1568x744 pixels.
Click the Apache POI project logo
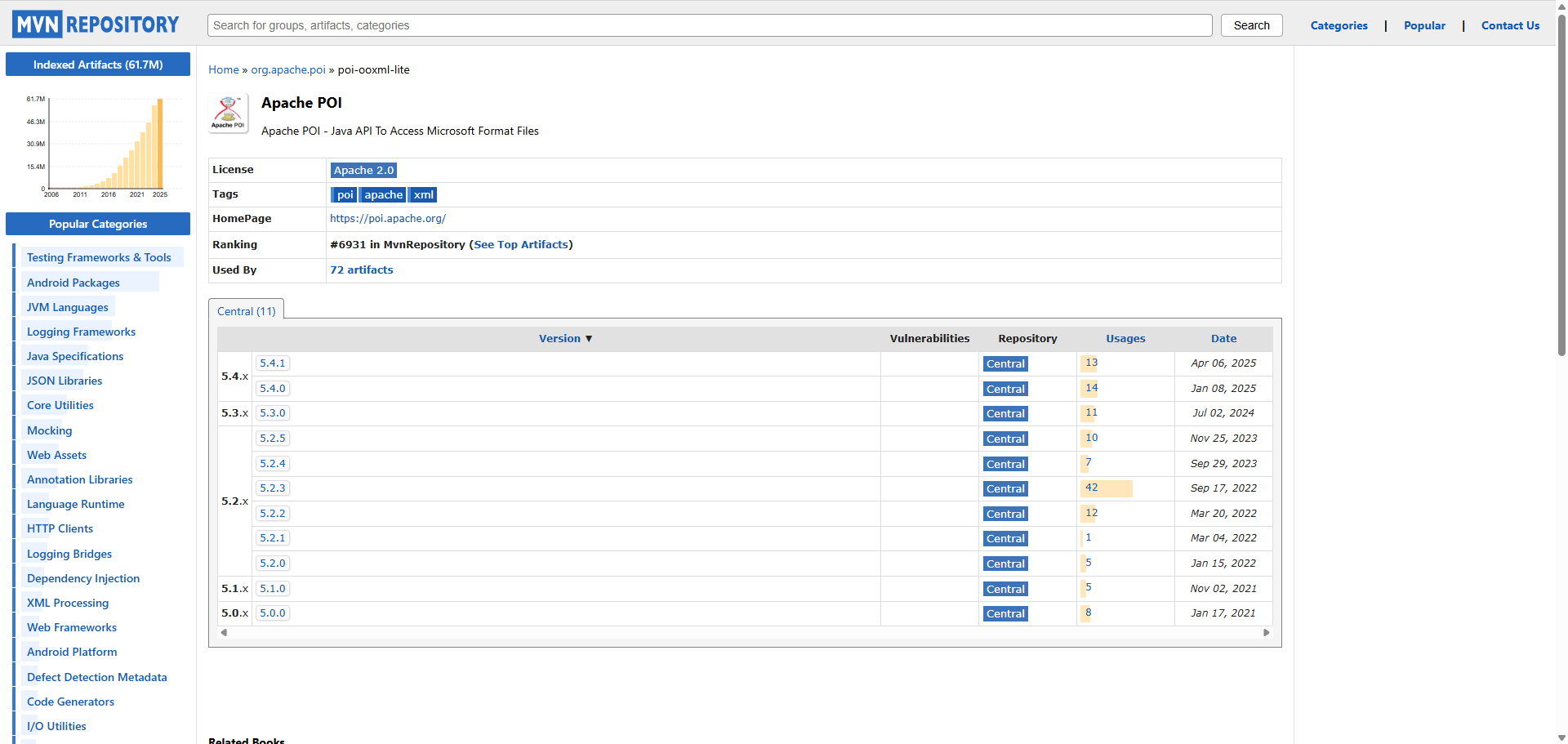pyautogui.click(x=229, y=114)
